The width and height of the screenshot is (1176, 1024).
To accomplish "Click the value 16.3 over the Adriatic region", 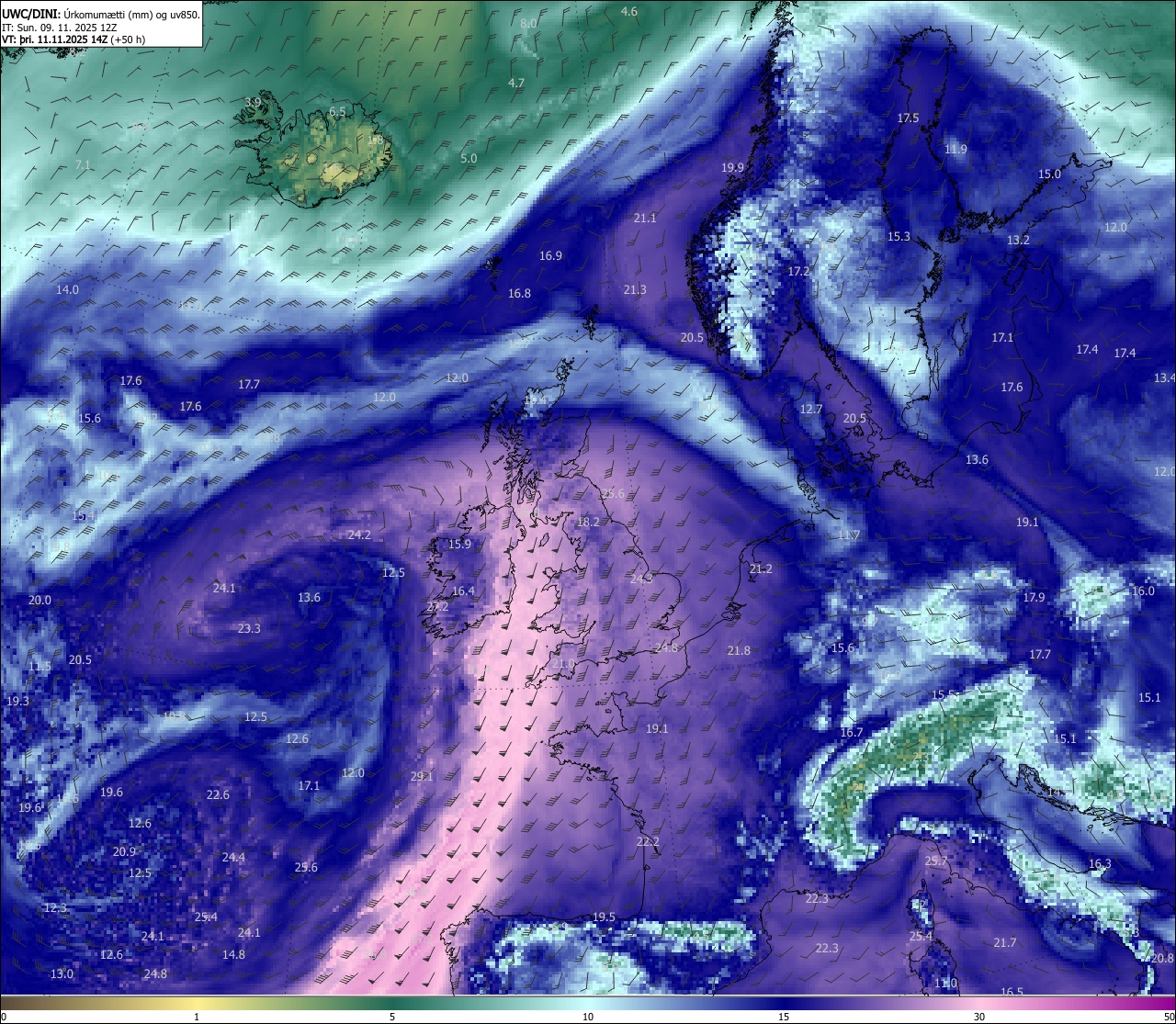I will [1100, 863].
